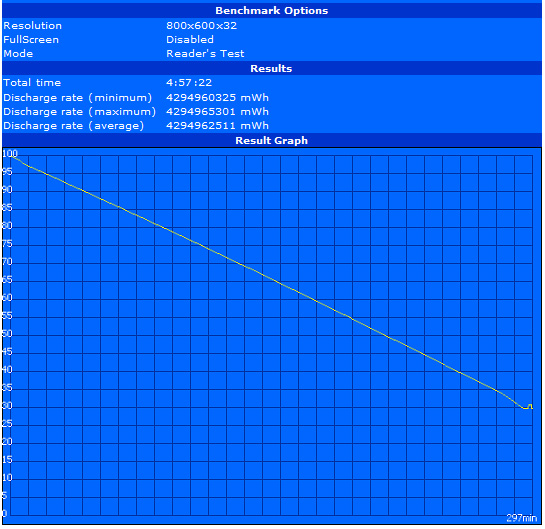Viewport: 545px width, 529px height.
Task: Click the Benchmark Options header
Action: pyautogui.click(x=271, y=10)
